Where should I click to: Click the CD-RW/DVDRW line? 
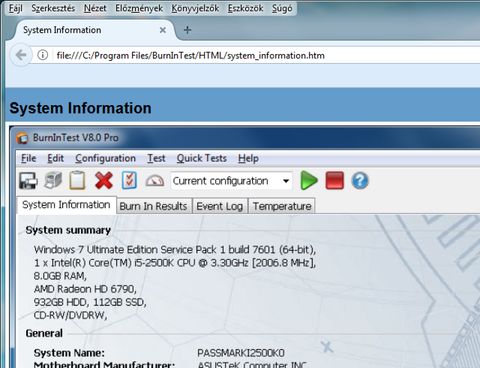[70, 315]
